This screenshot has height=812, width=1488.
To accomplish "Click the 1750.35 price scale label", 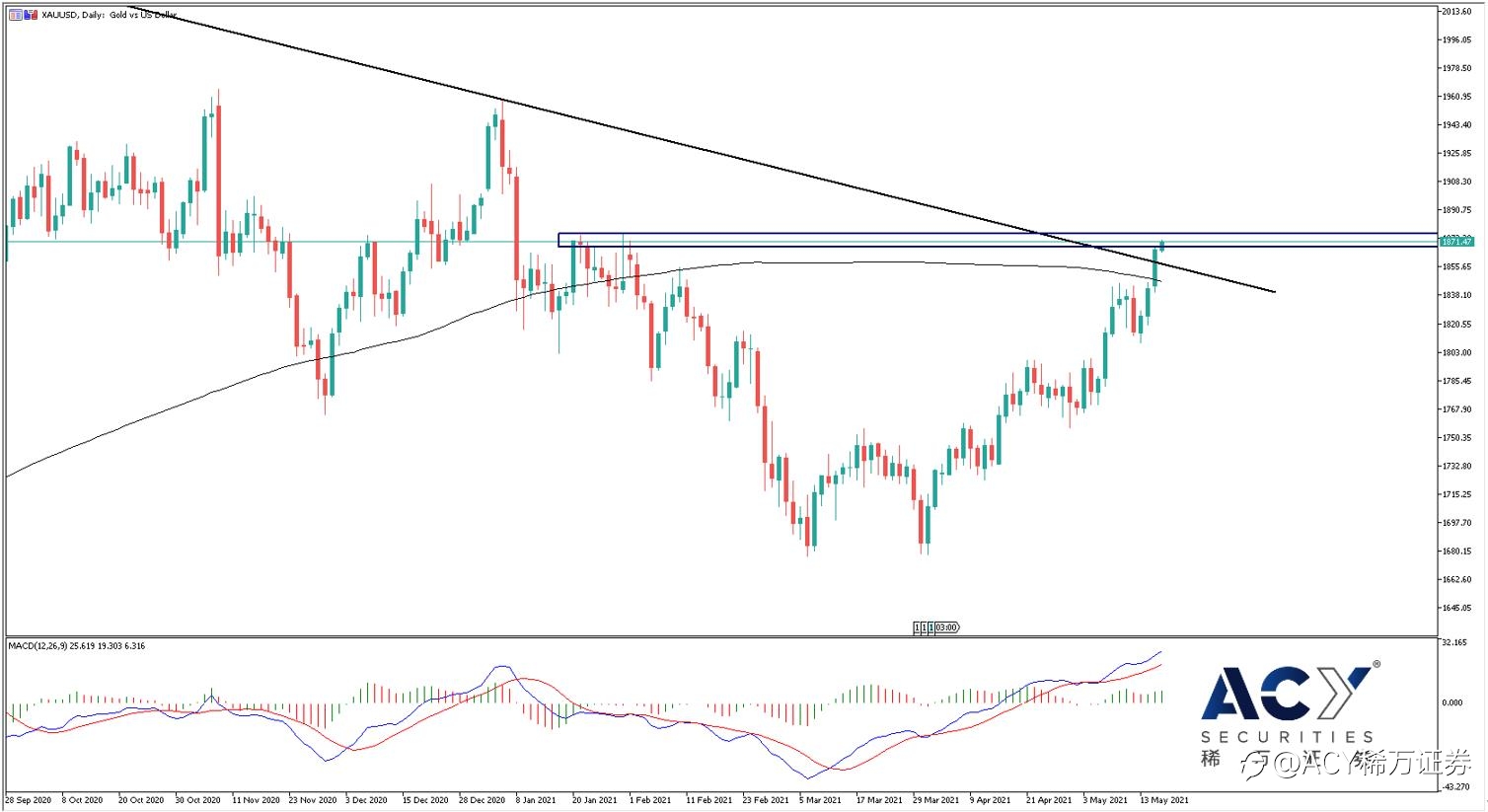I will [1456, 438].
